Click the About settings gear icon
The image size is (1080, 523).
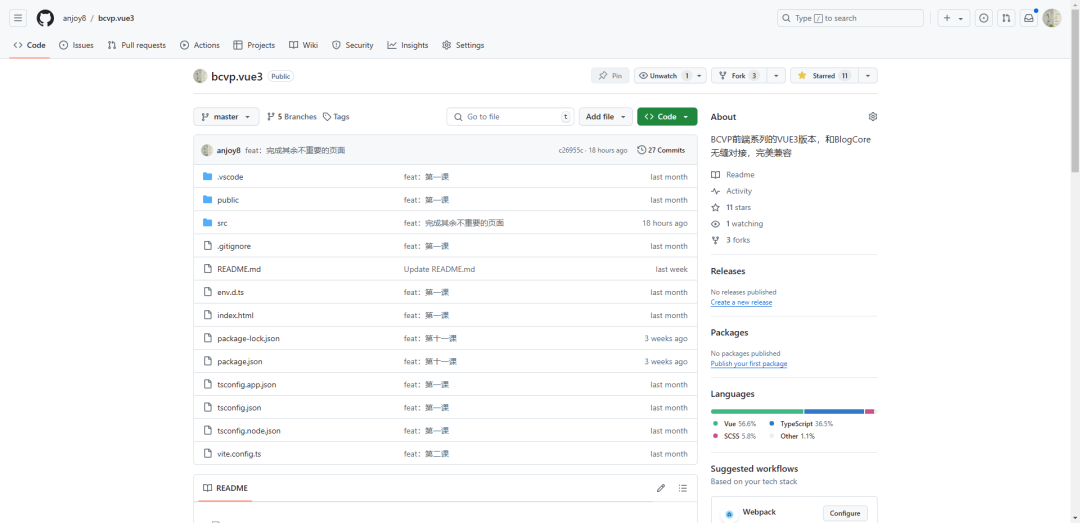click(873, 116)
